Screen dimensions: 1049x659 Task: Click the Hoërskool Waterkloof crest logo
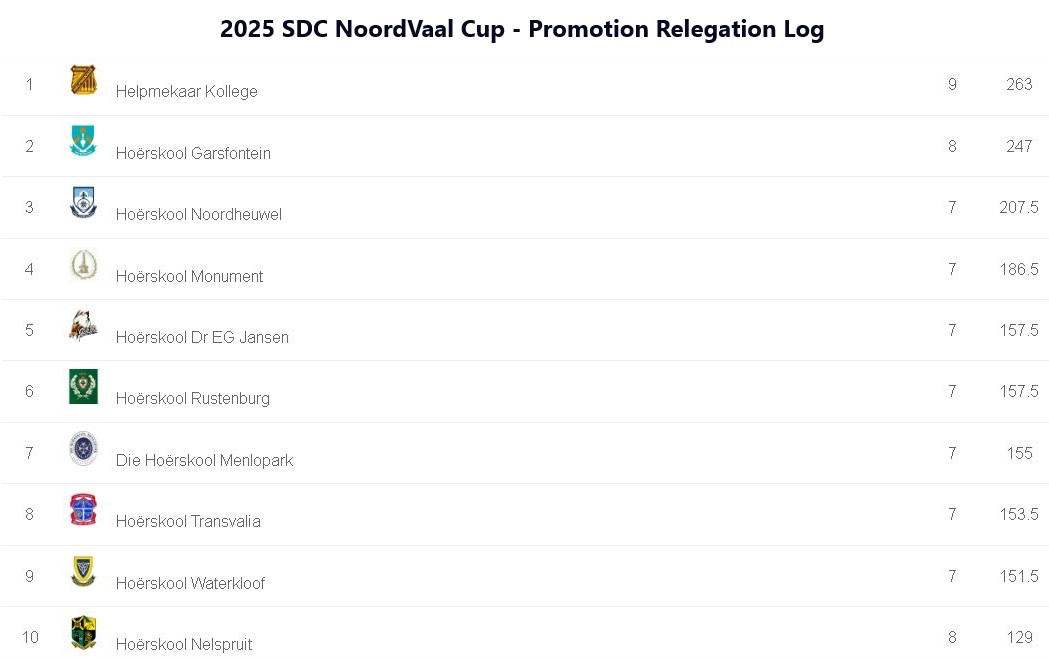pyautogui.click(x=83, y=572)
